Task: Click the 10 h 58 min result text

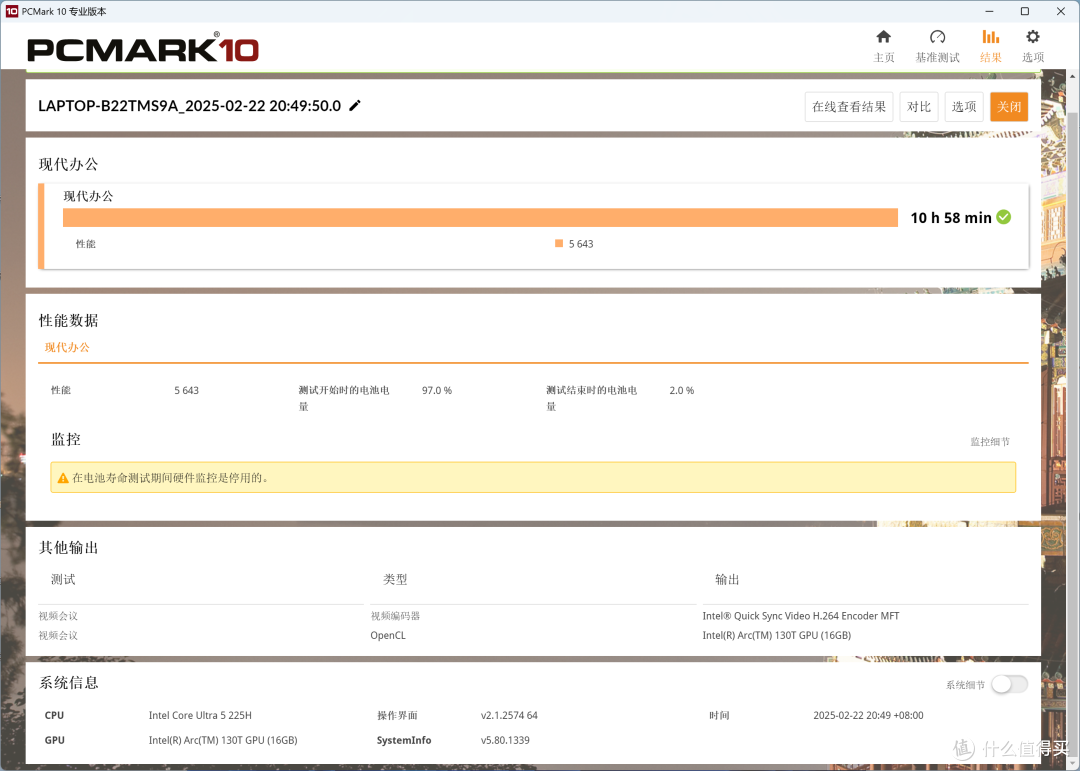Action: click(x=951, y=218)
